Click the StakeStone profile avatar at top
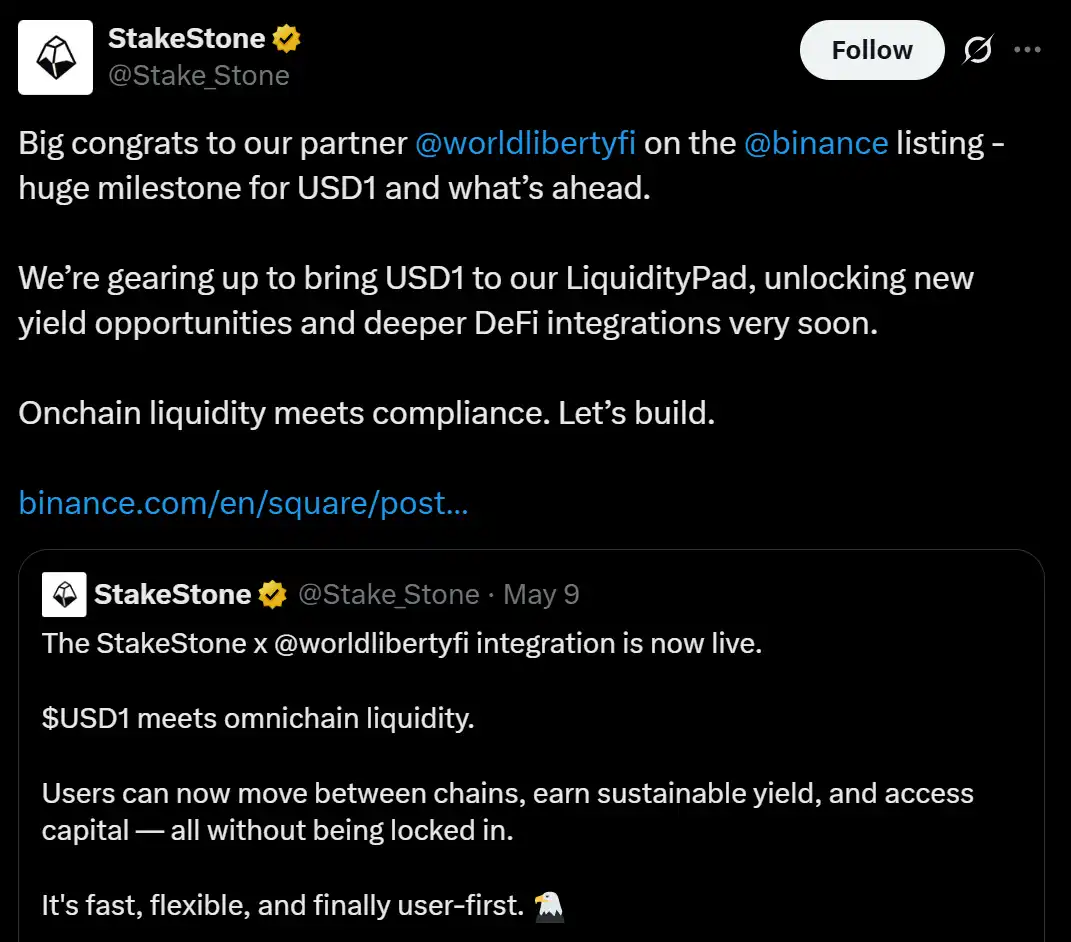The width and height of the screenshot is (1071, 942). pyautogui.click(x=56, y=58)
